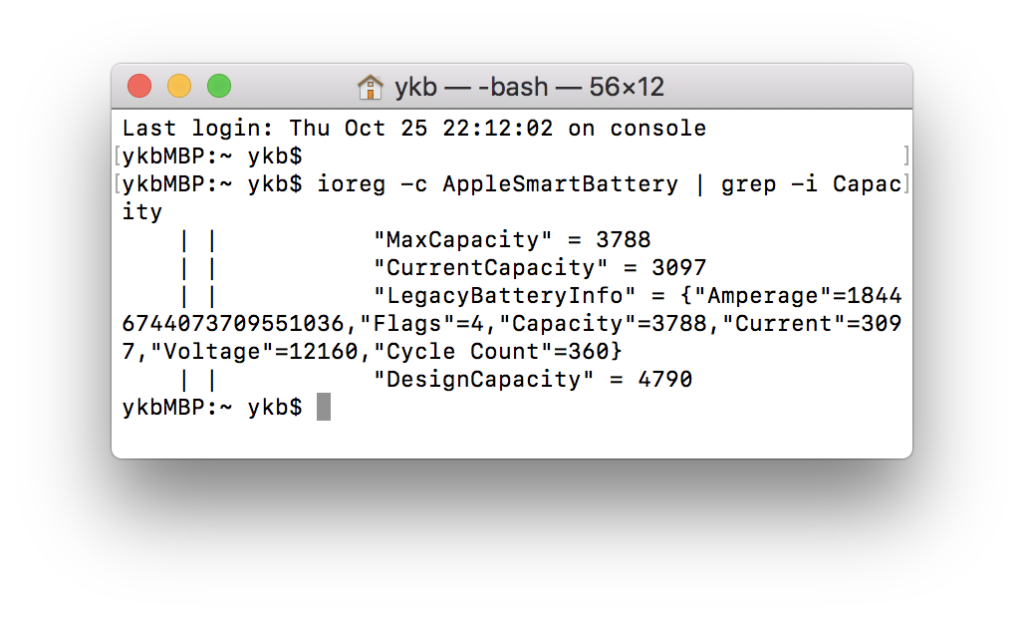Screen dimensions: 1024x618
Task: Click the green zoom window button
Action: pyautogui.click(x=219, y=86)
